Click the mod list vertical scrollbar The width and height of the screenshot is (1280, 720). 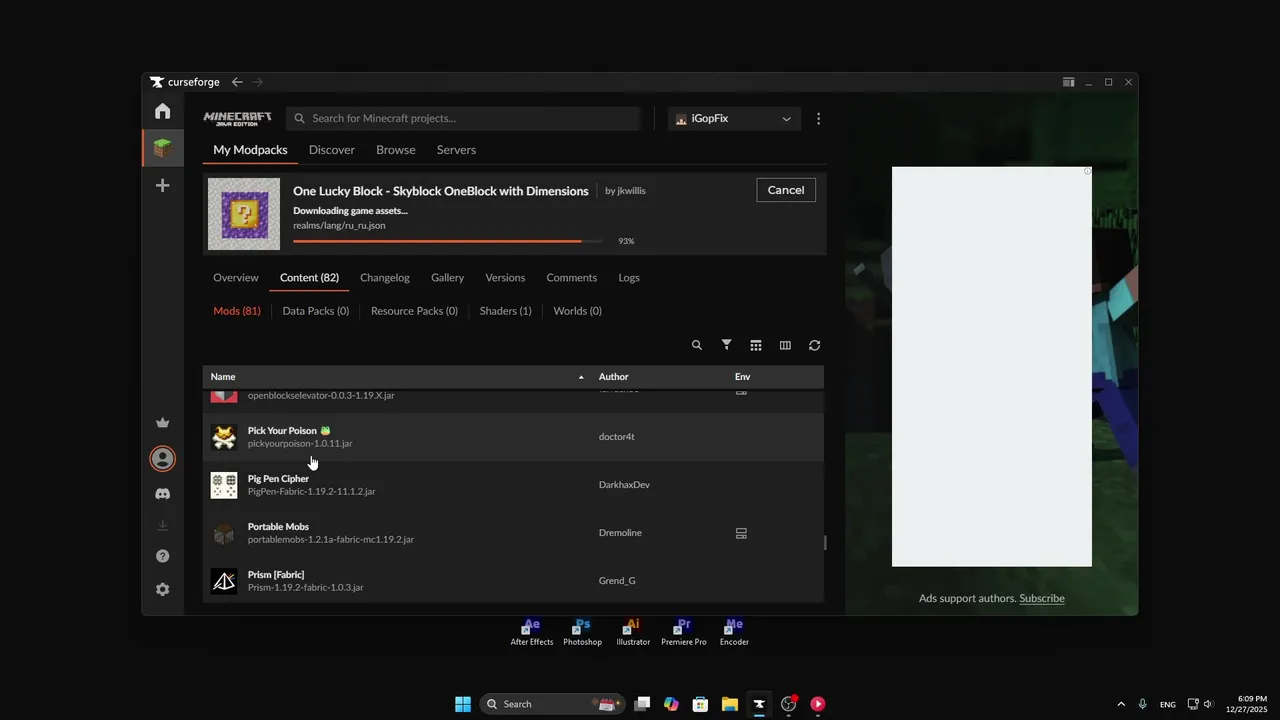(x=825, y=542)
